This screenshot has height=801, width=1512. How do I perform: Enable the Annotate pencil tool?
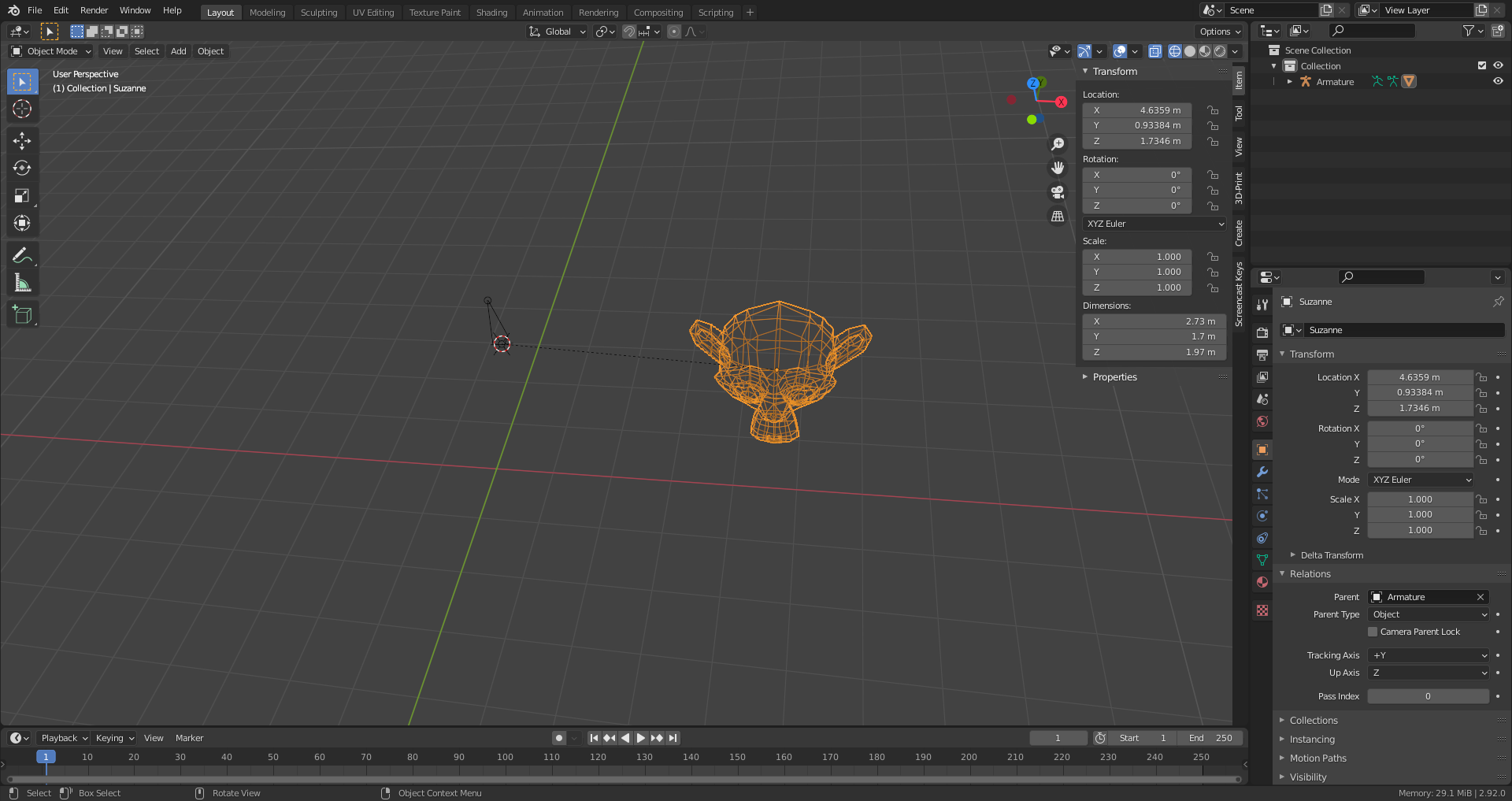(x=22, y=255)
